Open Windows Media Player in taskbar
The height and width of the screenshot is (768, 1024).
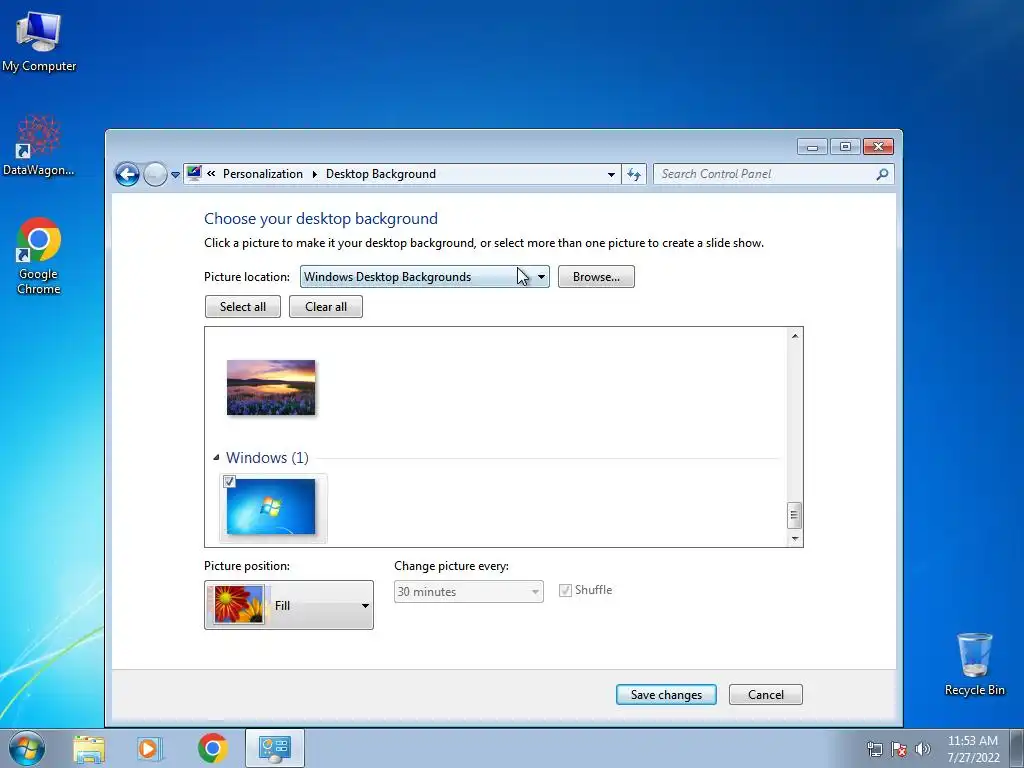click(149, 749)
